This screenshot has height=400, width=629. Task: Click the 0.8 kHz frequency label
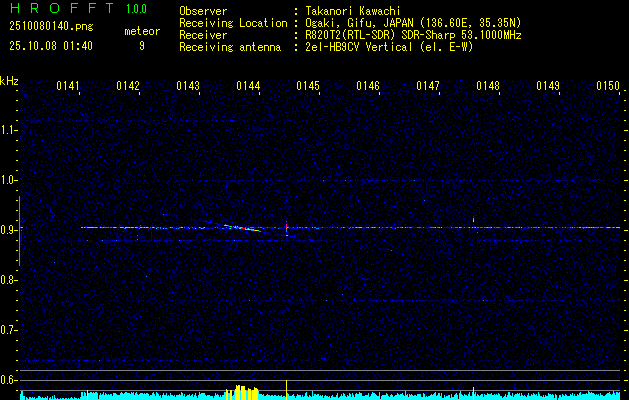tap(8, 280)
